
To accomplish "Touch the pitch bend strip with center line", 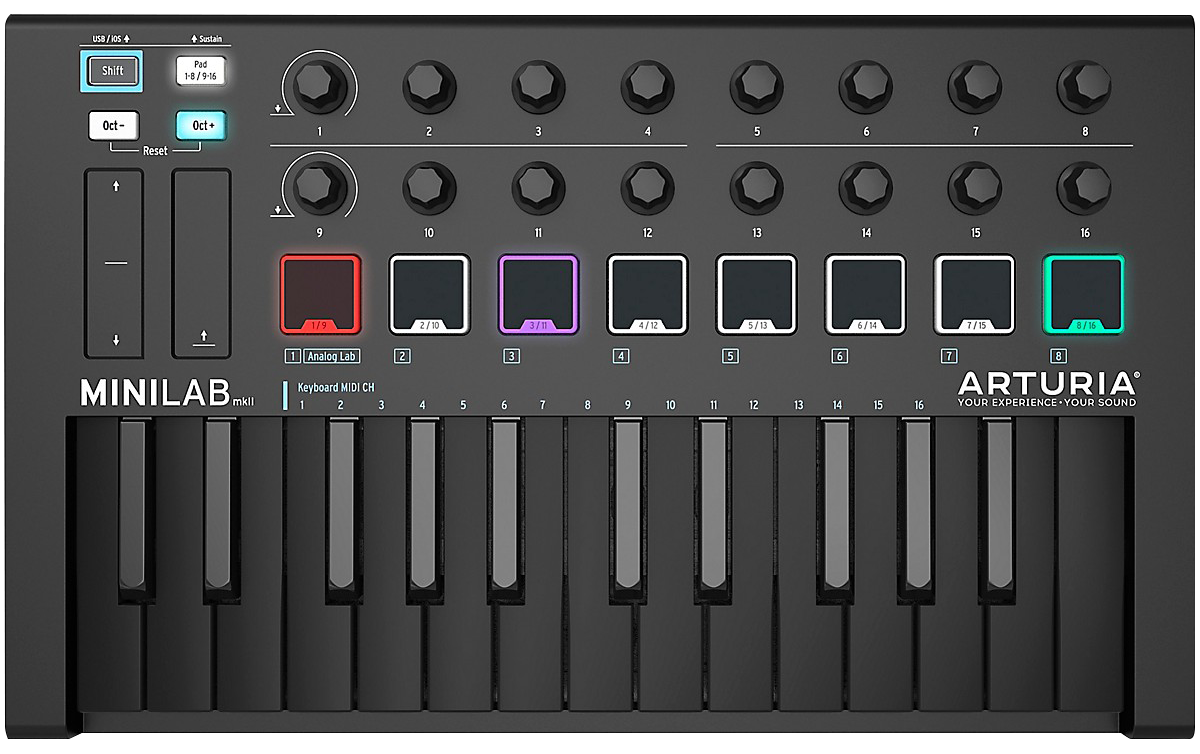I will (113, 263).
